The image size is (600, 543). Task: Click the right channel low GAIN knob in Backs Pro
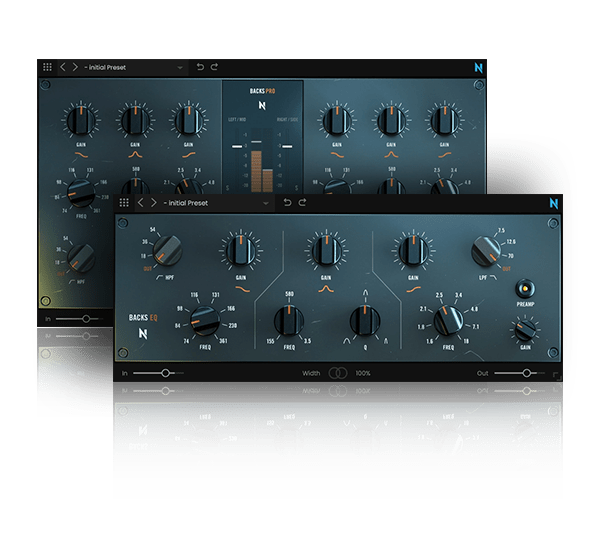(337, 120)
